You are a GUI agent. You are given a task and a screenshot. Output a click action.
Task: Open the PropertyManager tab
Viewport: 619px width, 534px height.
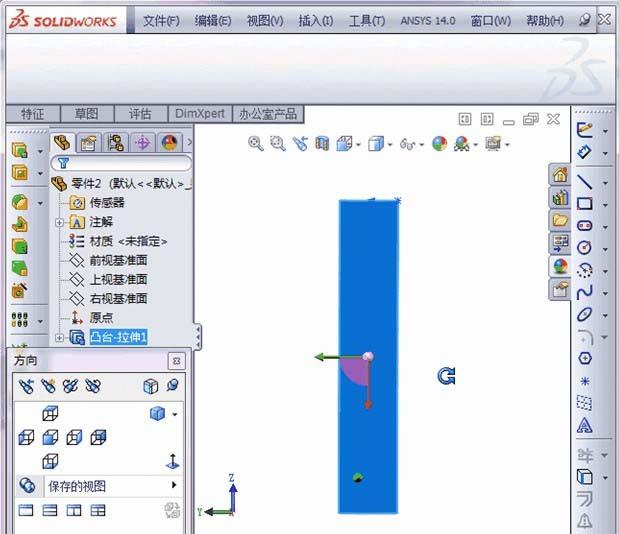pyautogui.click(x=88, y=143)
